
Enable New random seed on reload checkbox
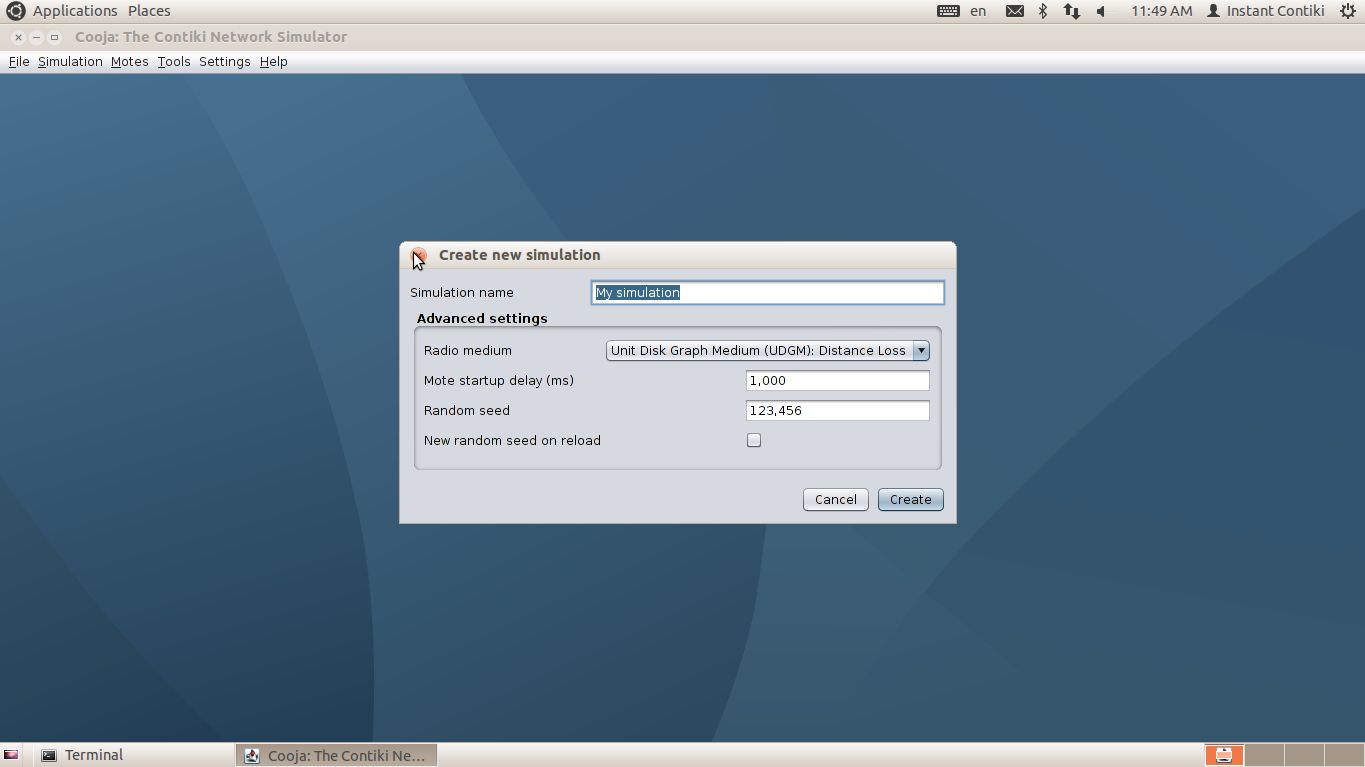[754, 440]
